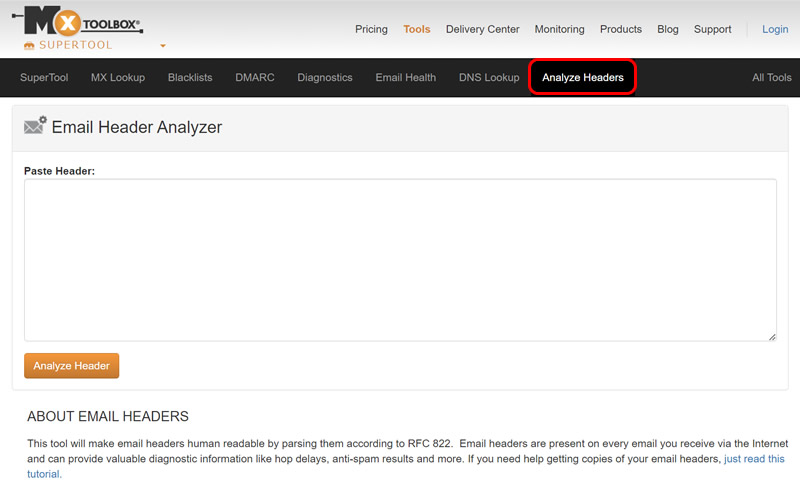Switch to the MX Lookup tab

(x=118, y=78)
